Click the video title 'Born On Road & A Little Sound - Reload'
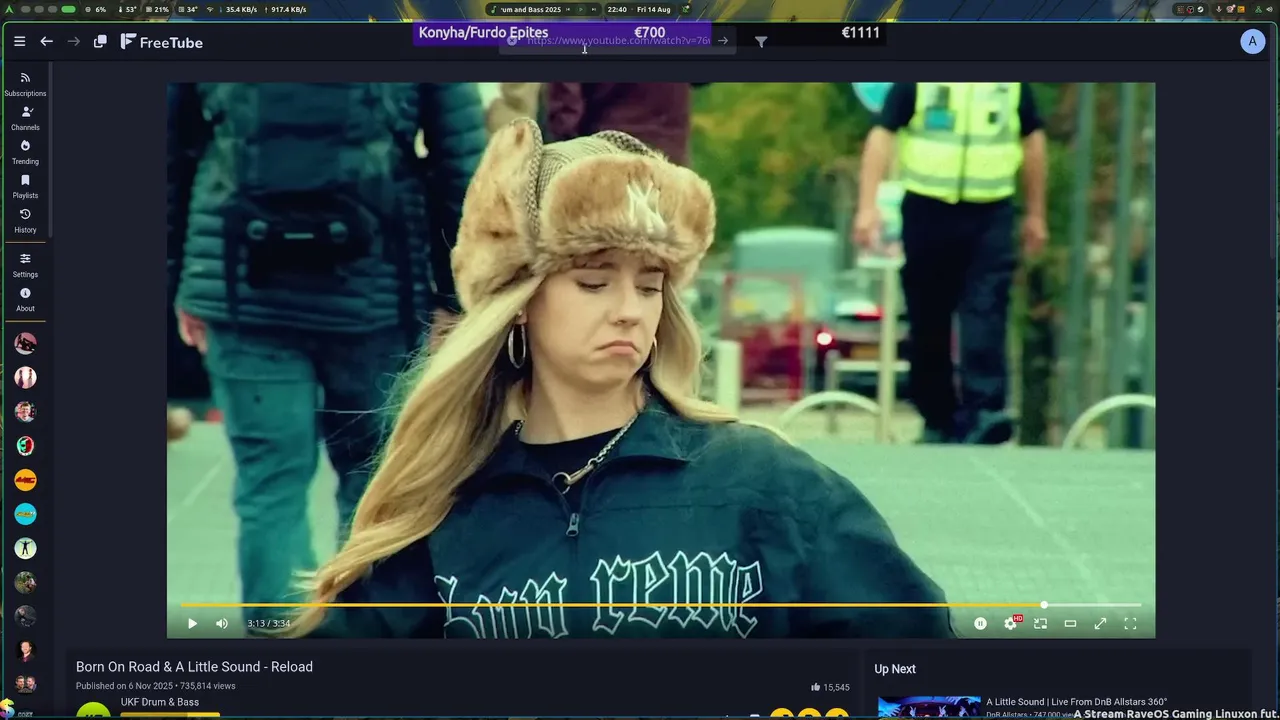The image size is (1280, 720). (x=194, y=667)
